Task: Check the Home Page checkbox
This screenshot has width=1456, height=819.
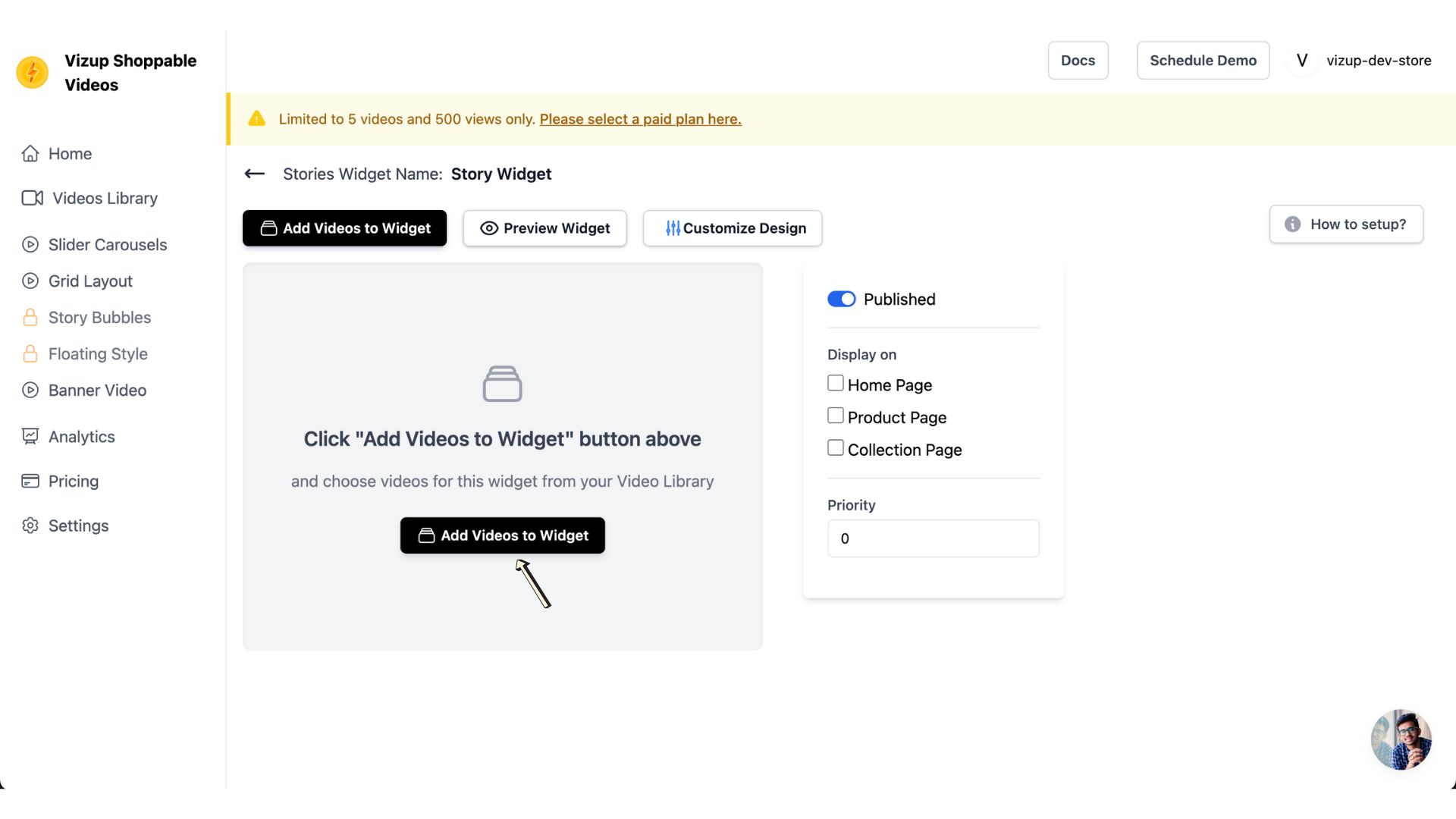Action: point(836,384)
